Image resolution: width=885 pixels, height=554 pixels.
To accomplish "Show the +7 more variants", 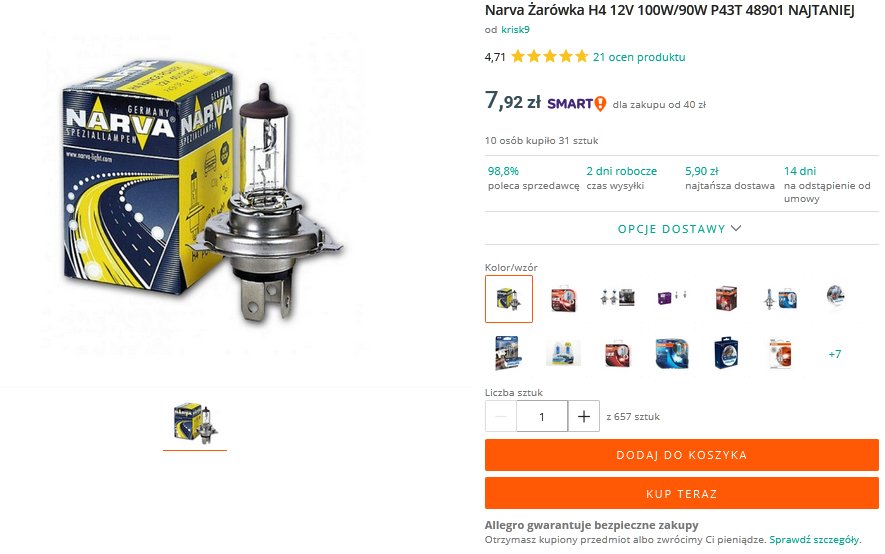I will pyautogui.click(x=835, y=354).
